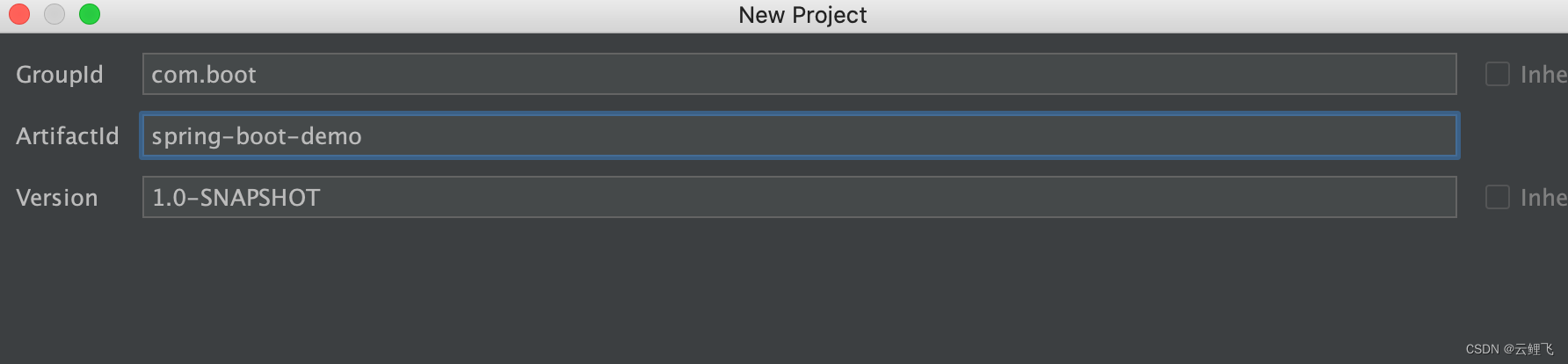1568x364 pixels.
Task: Toggle Inherit checkbox beside Version
Action: pyautogui.click(x=1498, y=197)
